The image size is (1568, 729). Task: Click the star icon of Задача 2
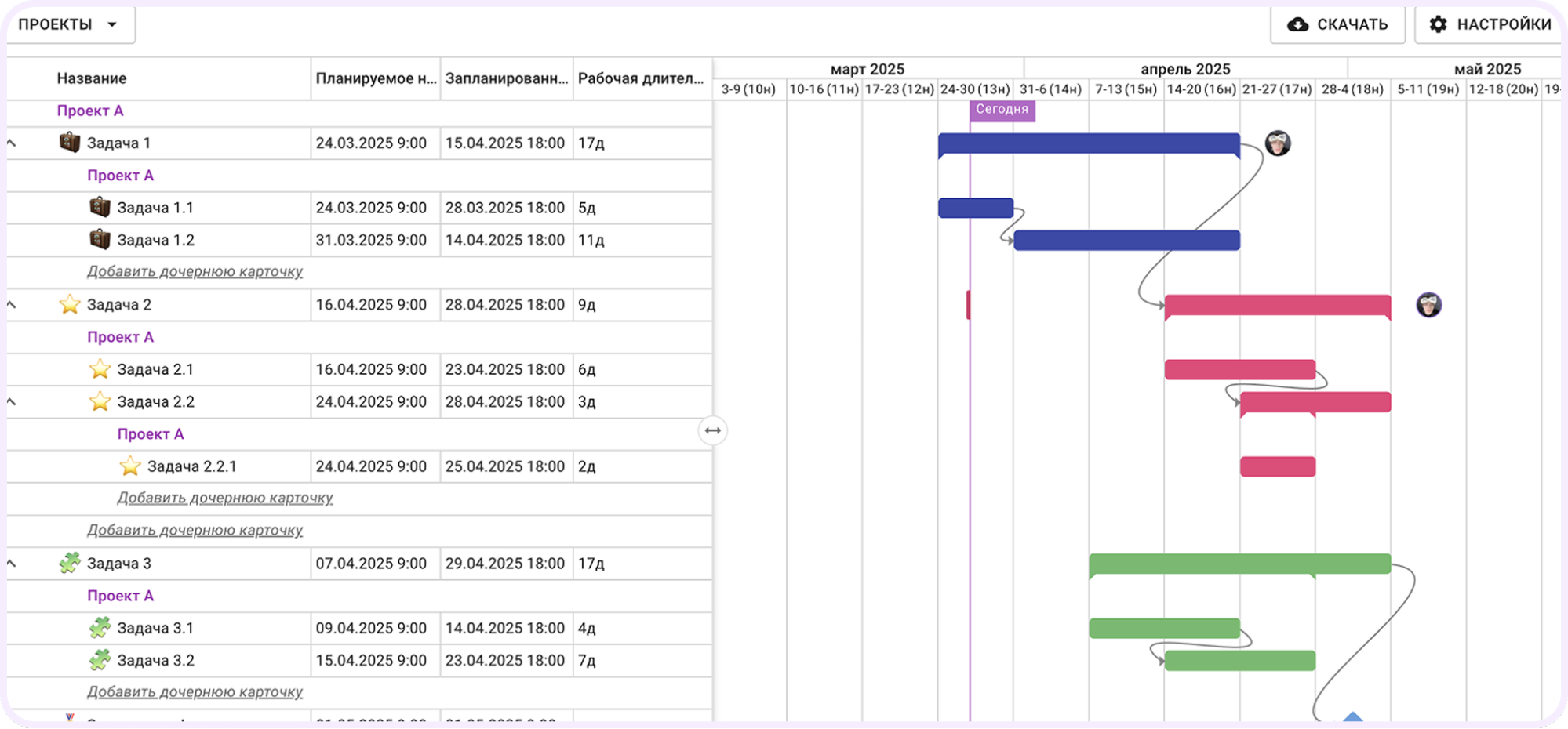tap(70, 304)
